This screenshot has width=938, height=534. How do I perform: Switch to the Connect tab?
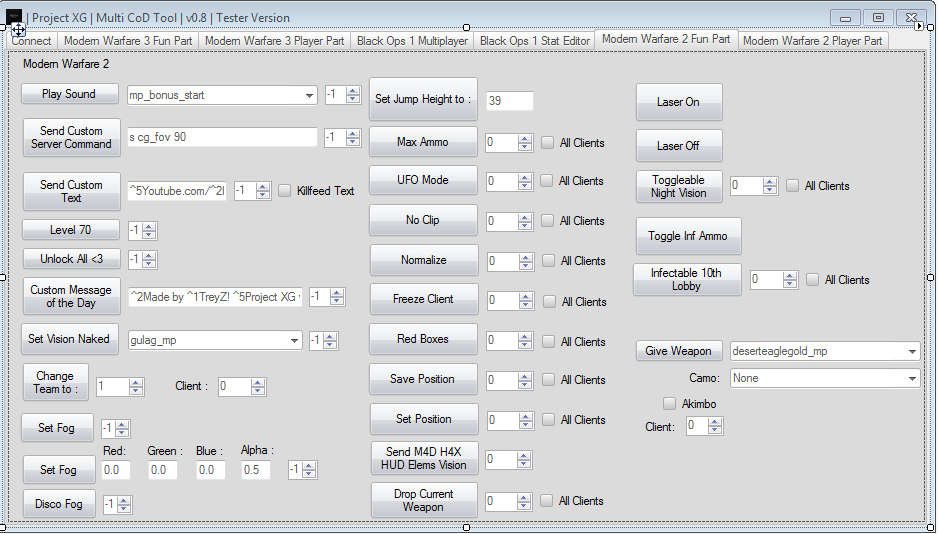pos(32,41)
